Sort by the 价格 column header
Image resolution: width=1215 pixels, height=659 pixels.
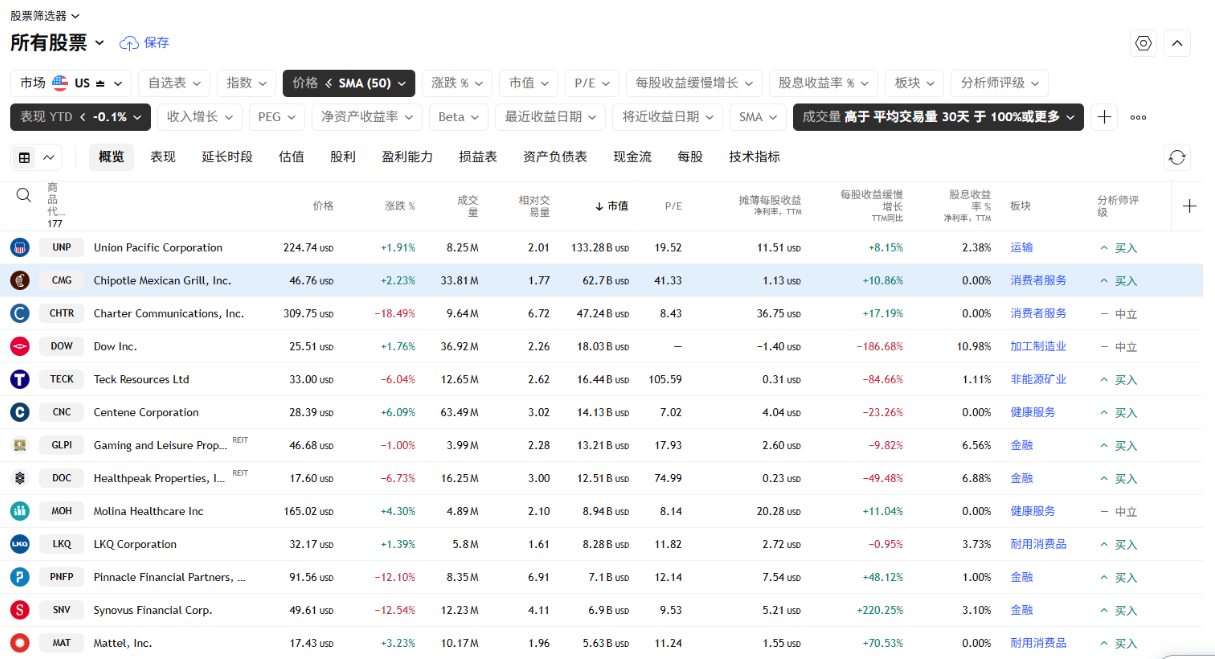(323, 206)
